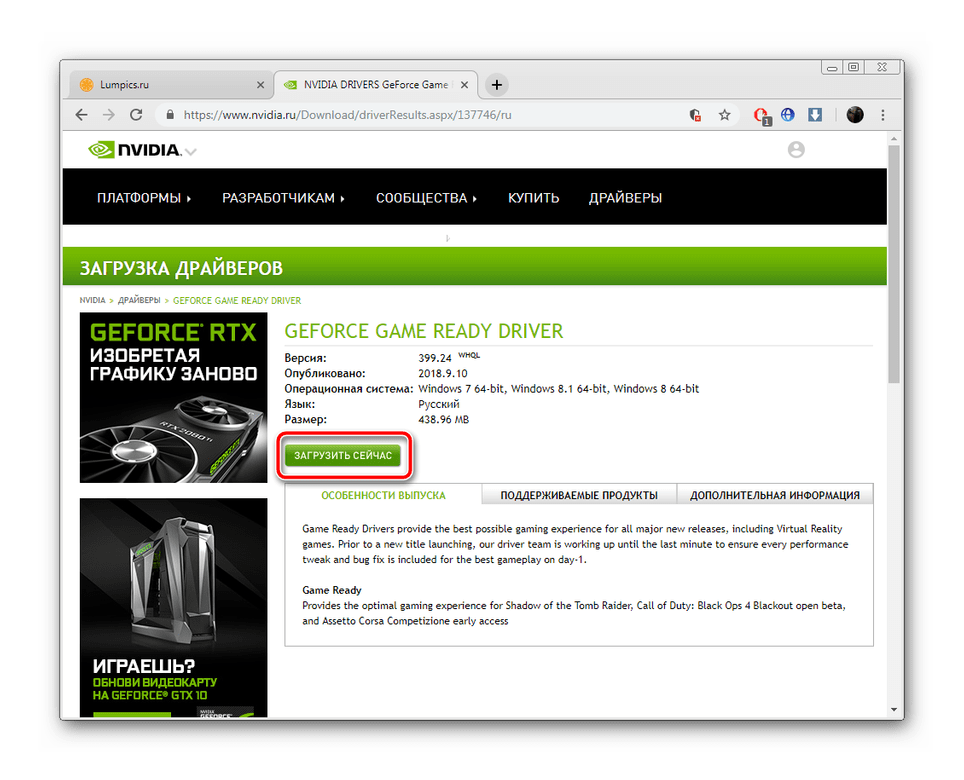Open the NVIDIA account user icon
Image resolution: width=964 pixels, height=780 pixels.
(796, 150)
